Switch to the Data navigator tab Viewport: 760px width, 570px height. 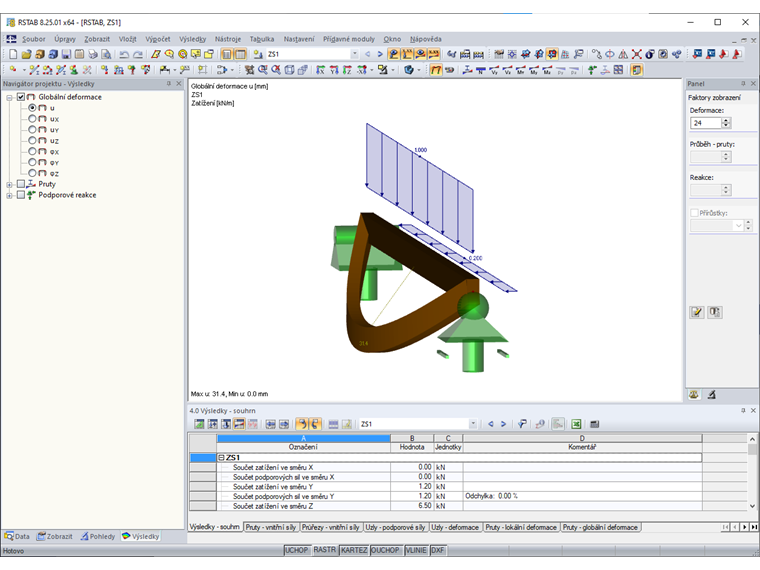17,537
